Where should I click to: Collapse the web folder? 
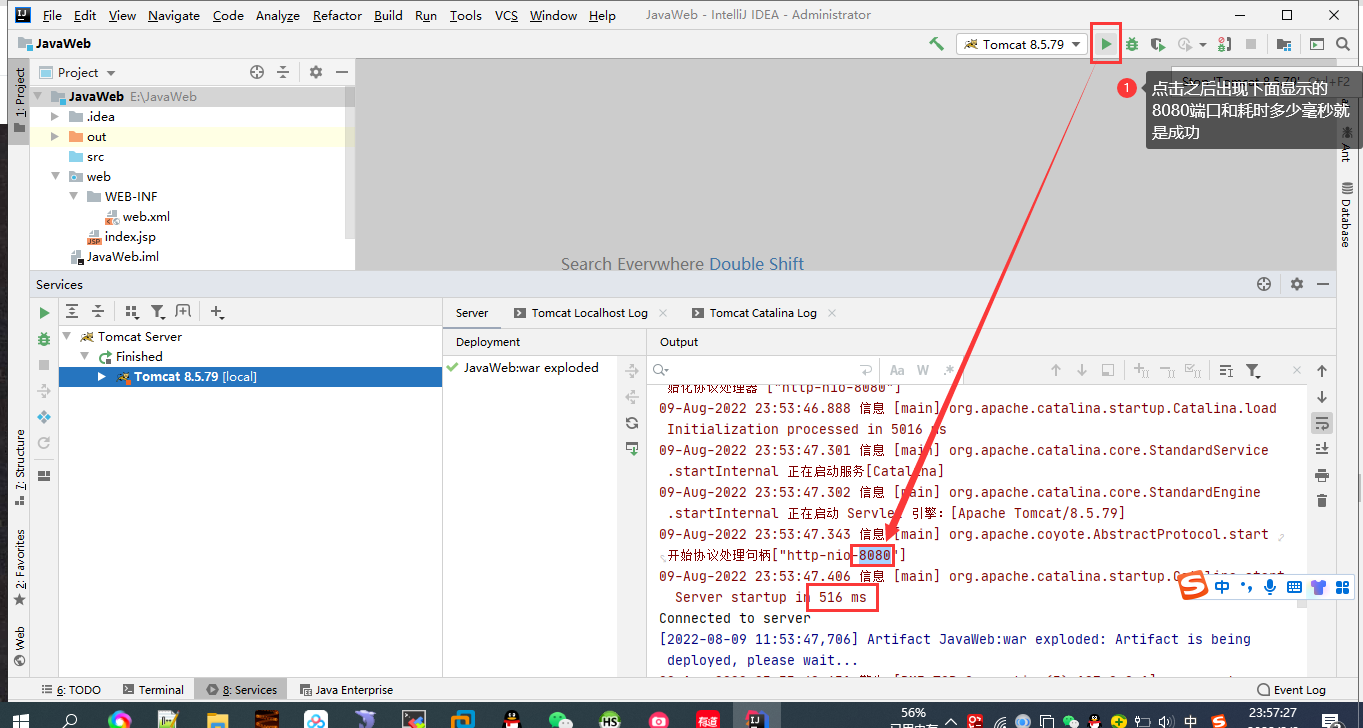56,177
